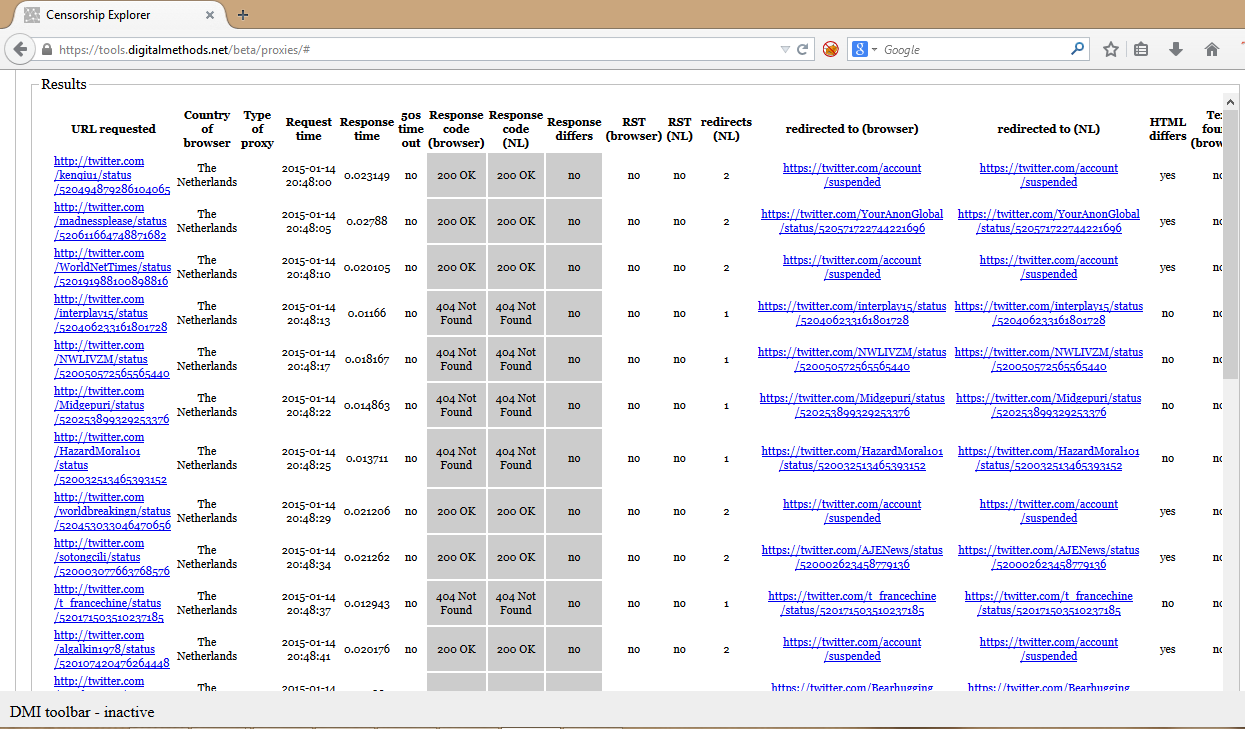
Task: Click request time 2015-01-14 20:48:13
Action: 309,313
